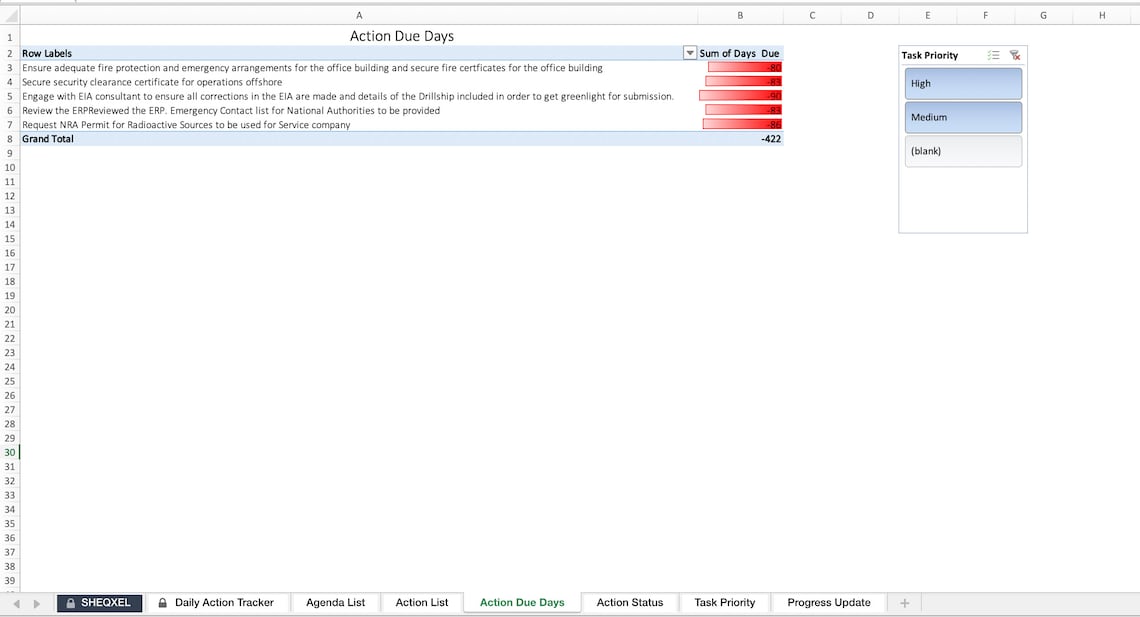Image resolution: width=1140 pixels, height=617 pixels.
Task: Enable multi-select in the Task Priority slicer
Action: (993, 55)
